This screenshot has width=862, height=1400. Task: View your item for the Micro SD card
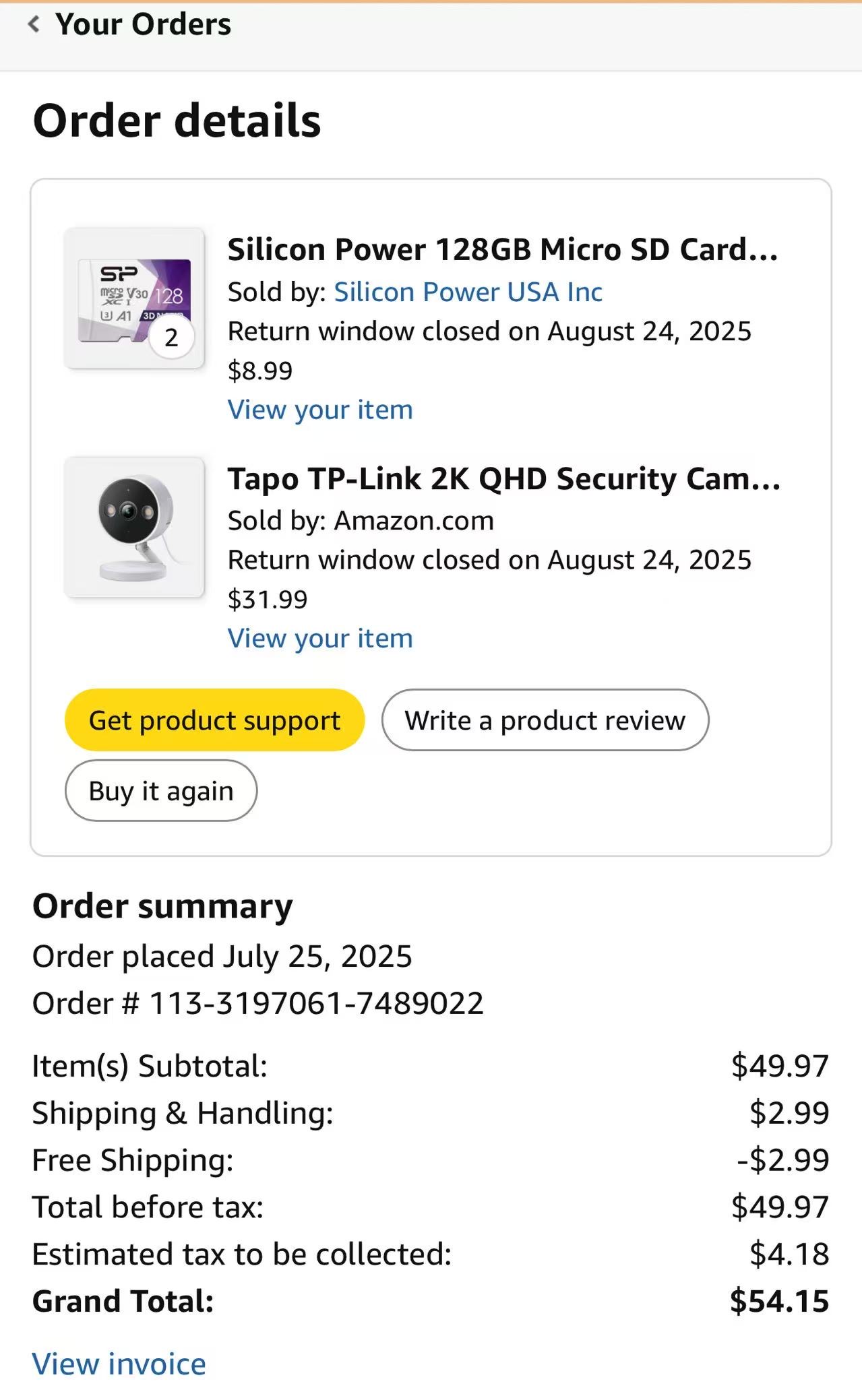point(320,410)
